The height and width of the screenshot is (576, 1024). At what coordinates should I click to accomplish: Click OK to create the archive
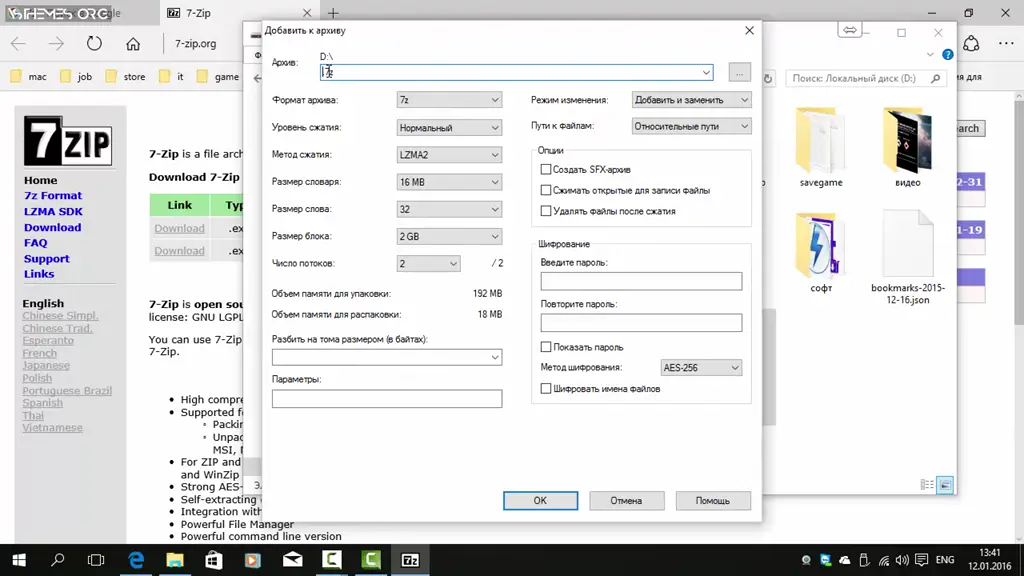(x=540, y=500)
